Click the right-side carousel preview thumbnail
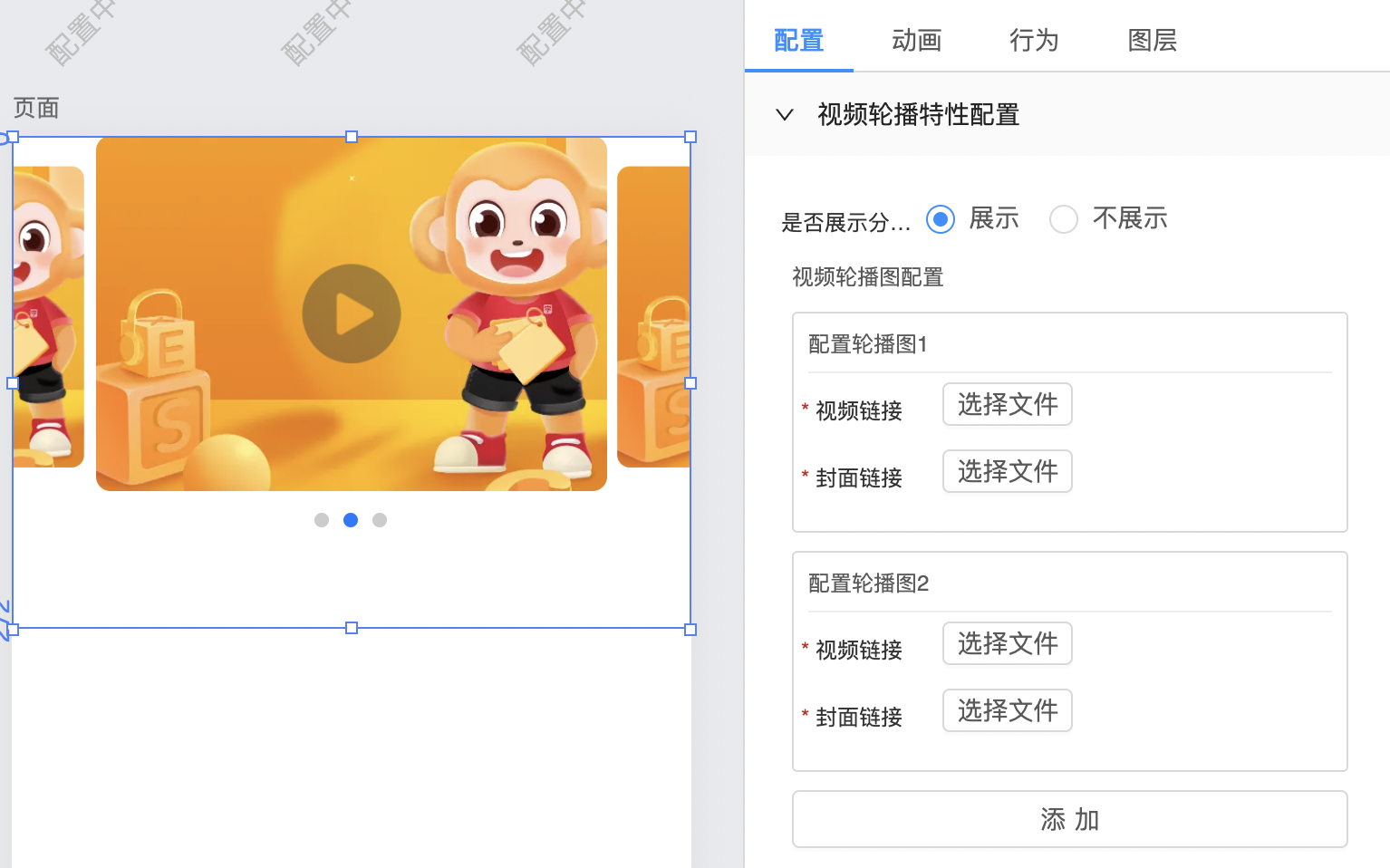 [653, 316]
